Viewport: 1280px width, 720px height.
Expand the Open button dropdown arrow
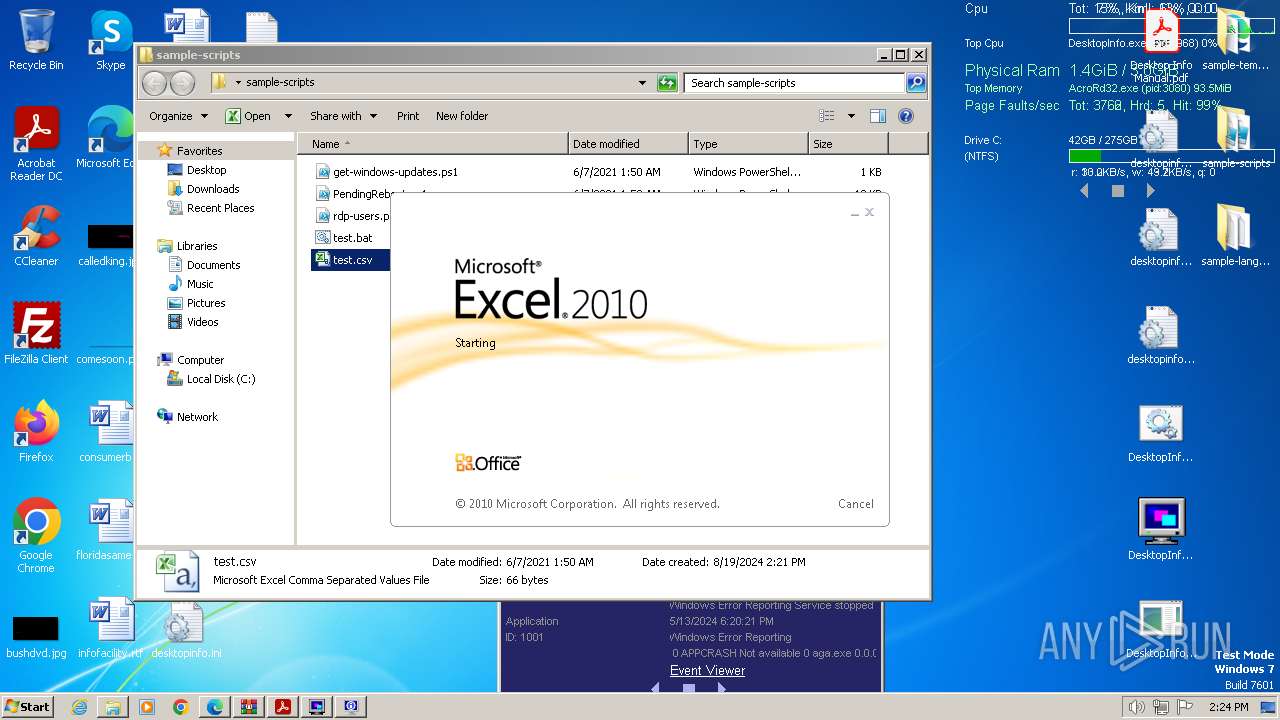click(x=288, y=116)
